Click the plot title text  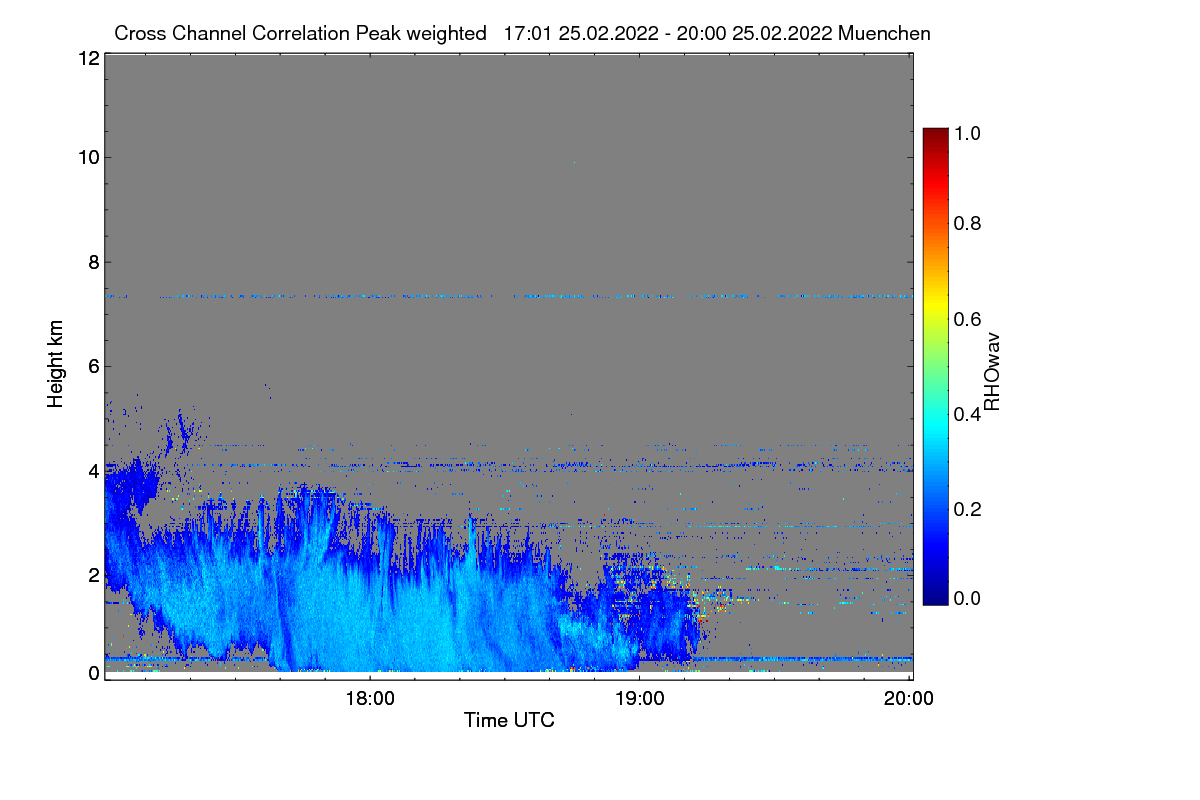[x=522, y=33]
